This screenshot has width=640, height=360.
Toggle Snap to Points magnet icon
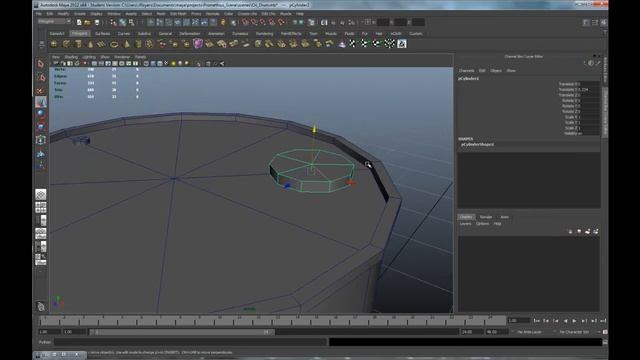tap(263, 22)
